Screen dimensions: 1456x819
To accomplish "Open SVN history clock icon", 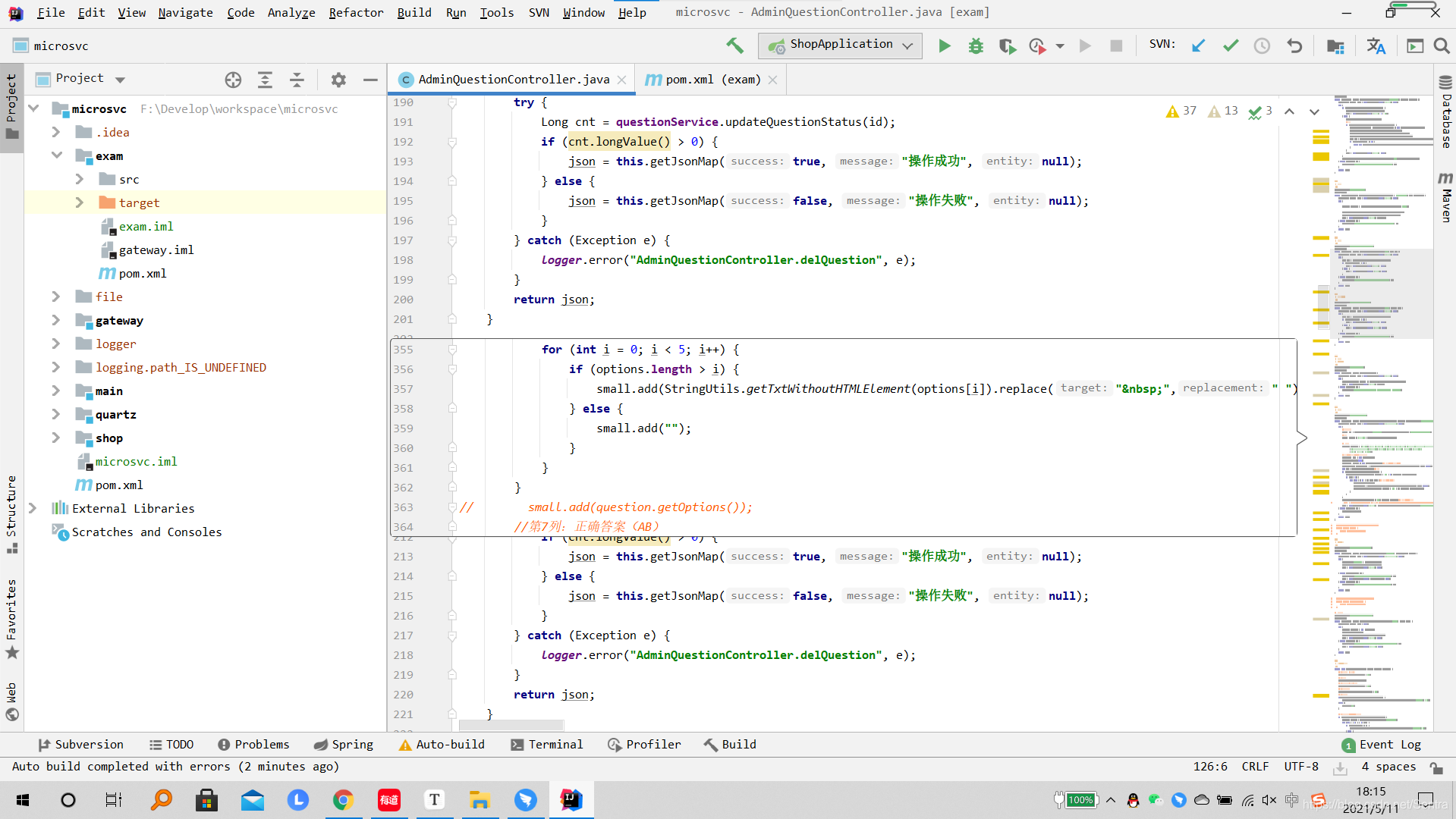I will pos(1262,46).
